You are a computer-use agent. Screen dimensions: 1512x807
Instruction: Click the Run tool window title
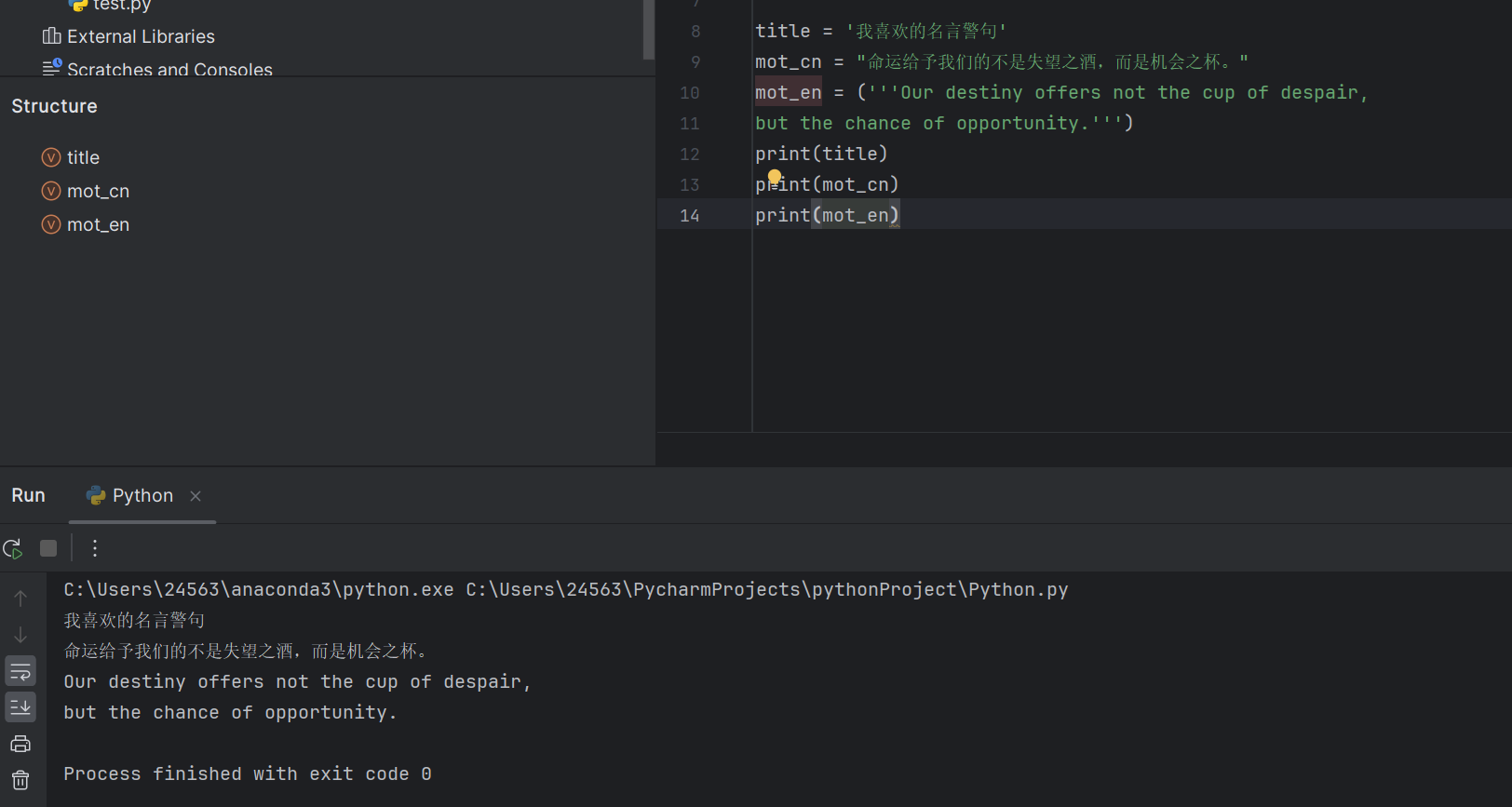coord(28,496)
